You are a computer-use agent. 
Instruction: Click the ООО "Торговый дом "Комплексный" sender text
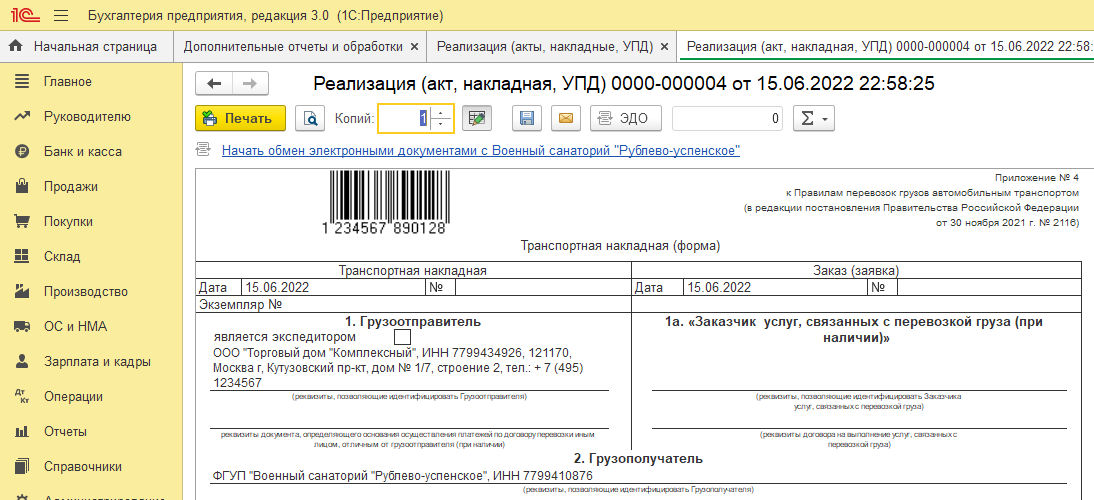pyautogui.click(x=398, y=368)
